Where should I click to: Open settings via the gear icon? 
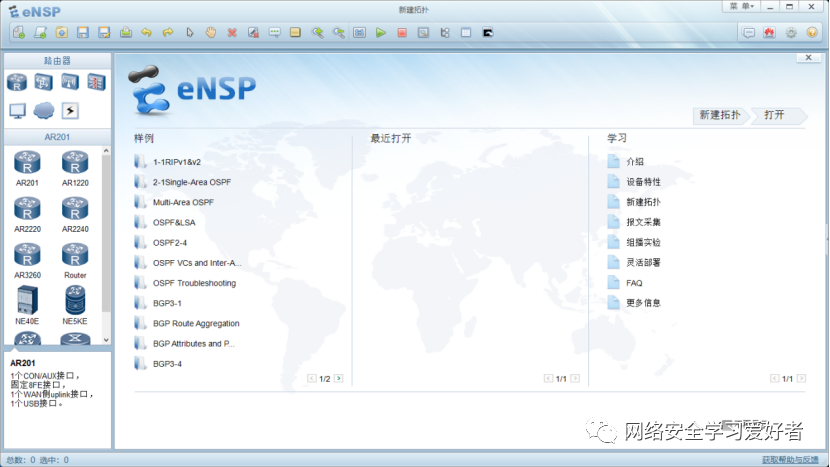click(x=791, y=33)
